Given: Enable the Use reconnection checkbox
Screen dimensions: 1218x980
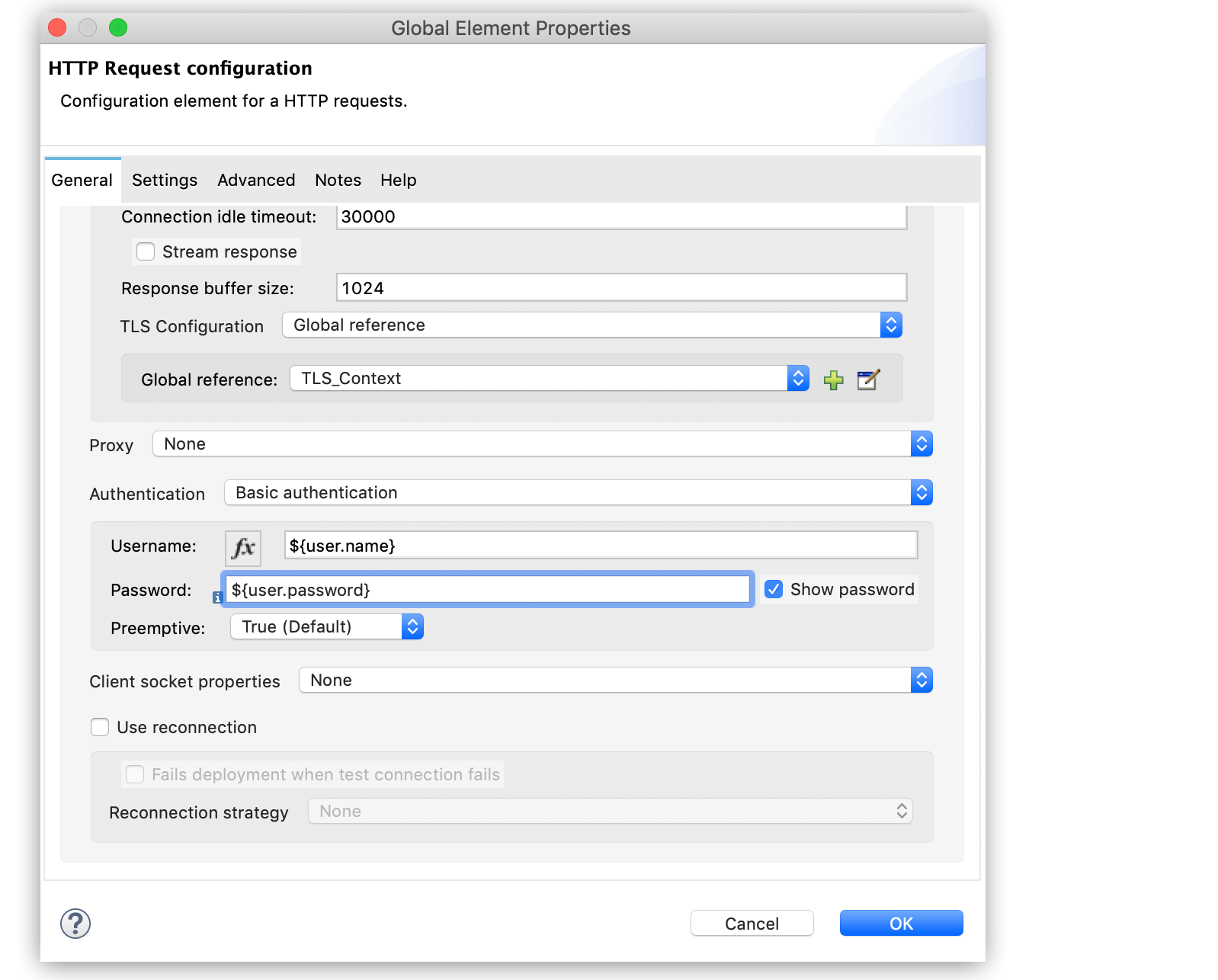Looking at the screenshot, I should (x=100, y=727).
